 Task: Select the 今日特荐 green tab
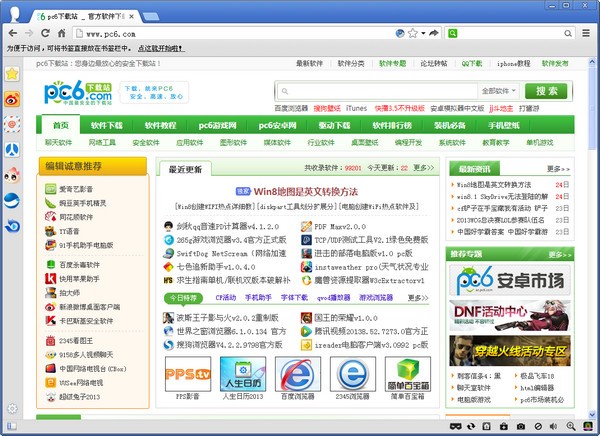coord(183,297)
